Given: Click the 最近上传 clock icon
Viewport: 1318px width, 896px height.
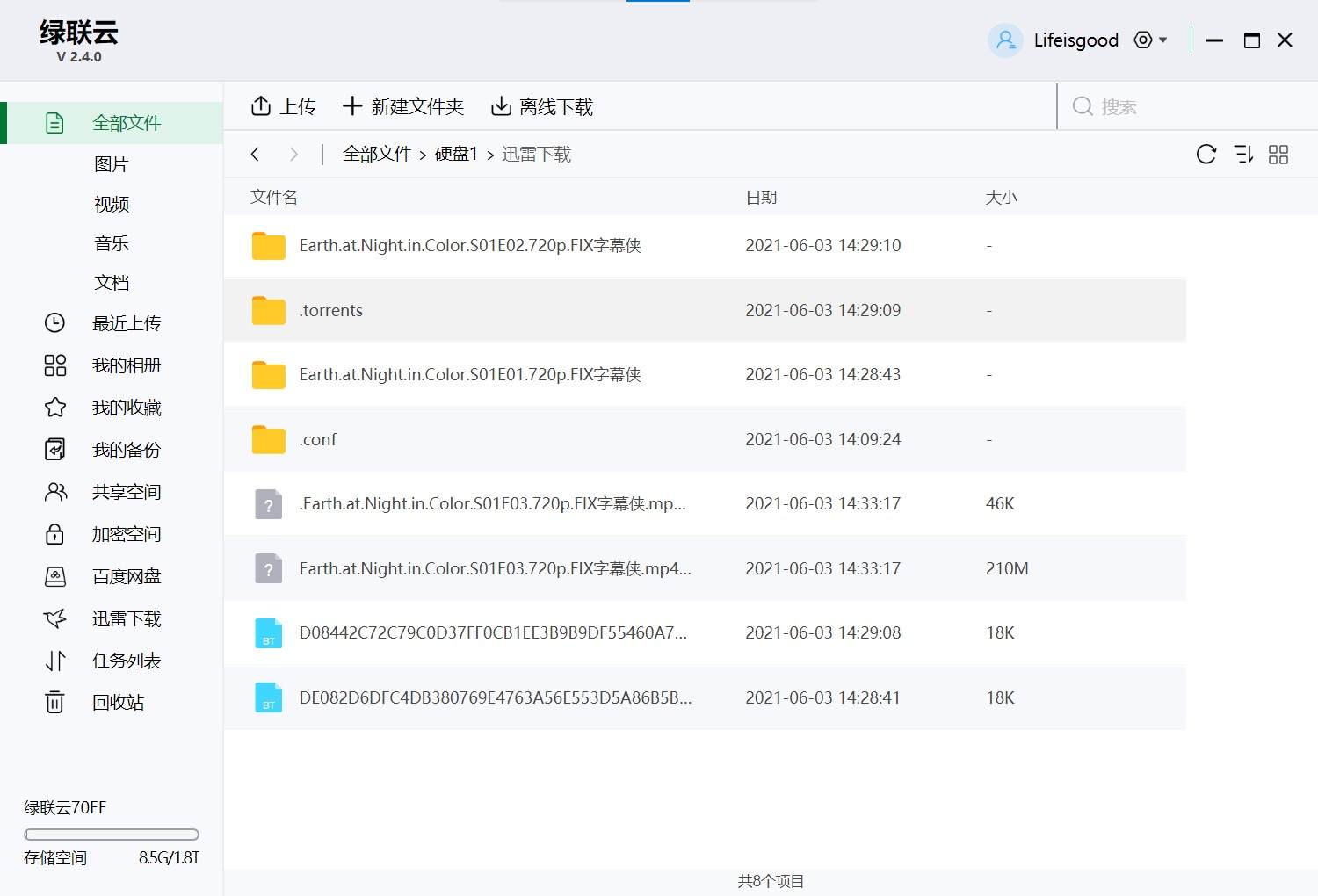Looking at the screenshot, I should 54,323.
